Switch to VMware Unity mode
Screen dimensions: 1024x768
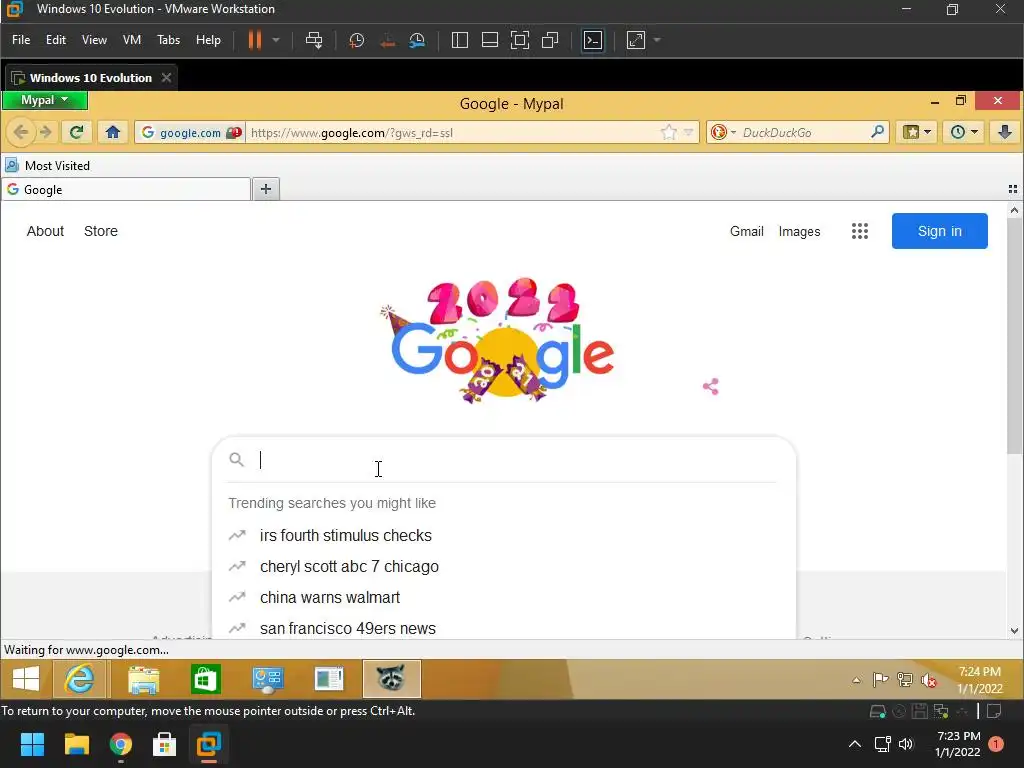[550, 40]
